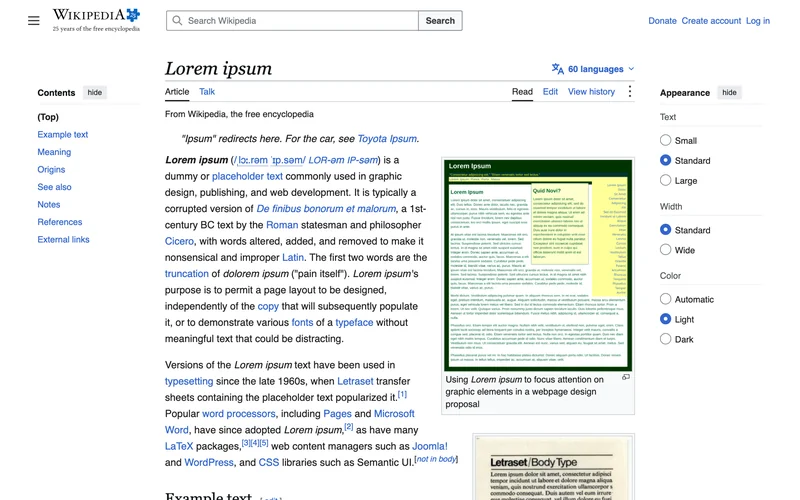Select Wide width option
Image resolution: width=800 pixels, height=500 pixels.
[665, 249]
